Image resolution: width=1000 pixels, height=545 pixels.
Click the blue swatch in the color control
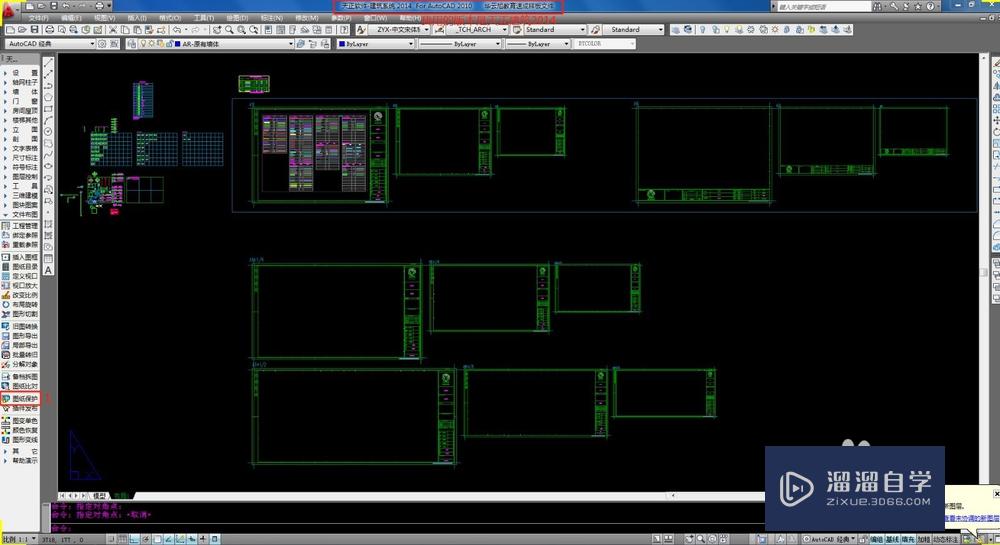[342, 44]
